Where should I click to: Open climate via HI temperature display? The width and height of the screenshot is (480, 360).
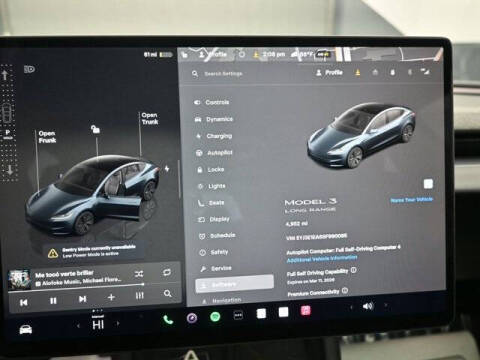click(98, 324)
